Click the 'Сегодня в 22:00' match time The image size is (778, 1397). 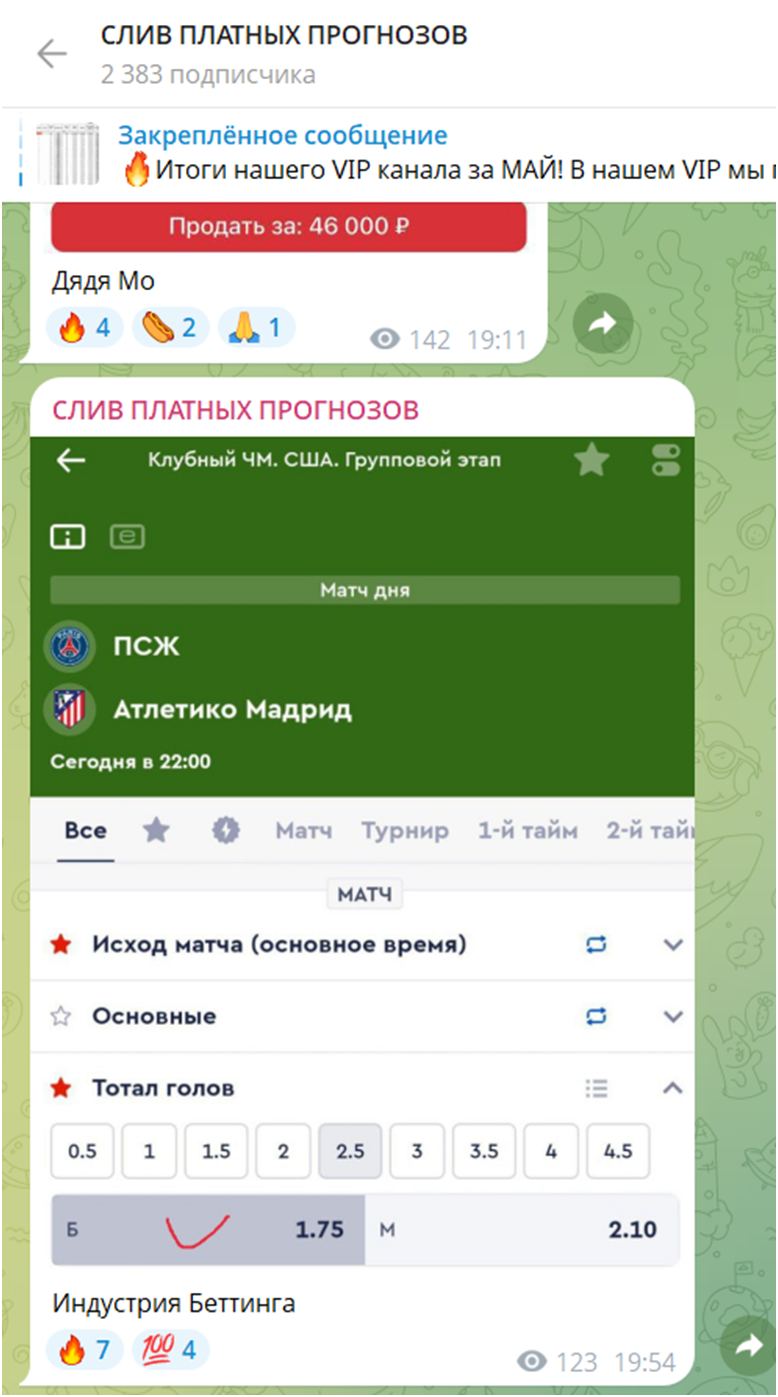click(x=131, y=762)
